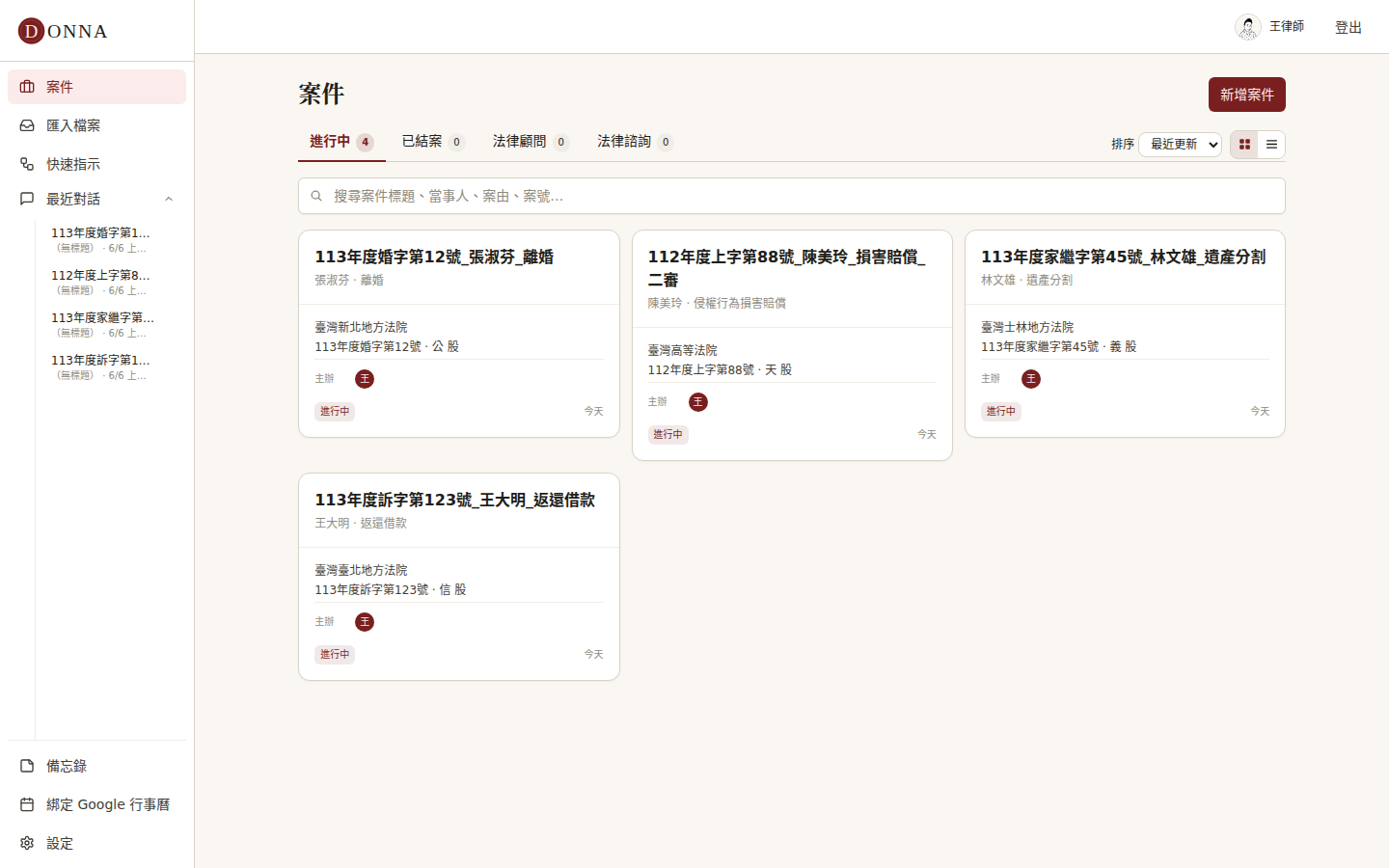Select the 法律顧問 tab

pos(531,142)
